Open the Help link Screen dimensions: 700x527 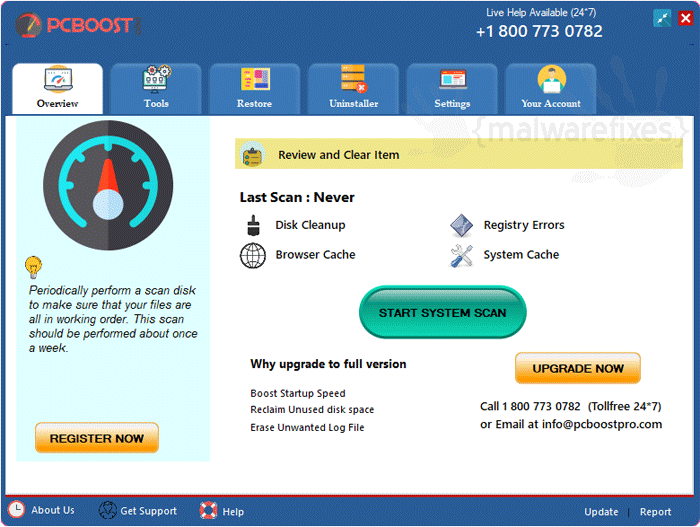[x=233, y=512]
